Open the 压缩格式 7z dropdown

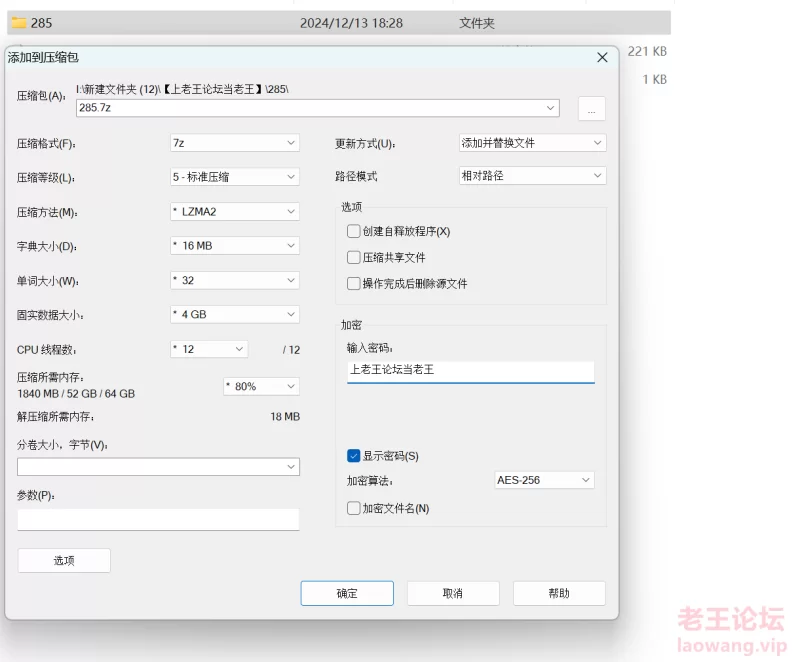tap(234, 143)
